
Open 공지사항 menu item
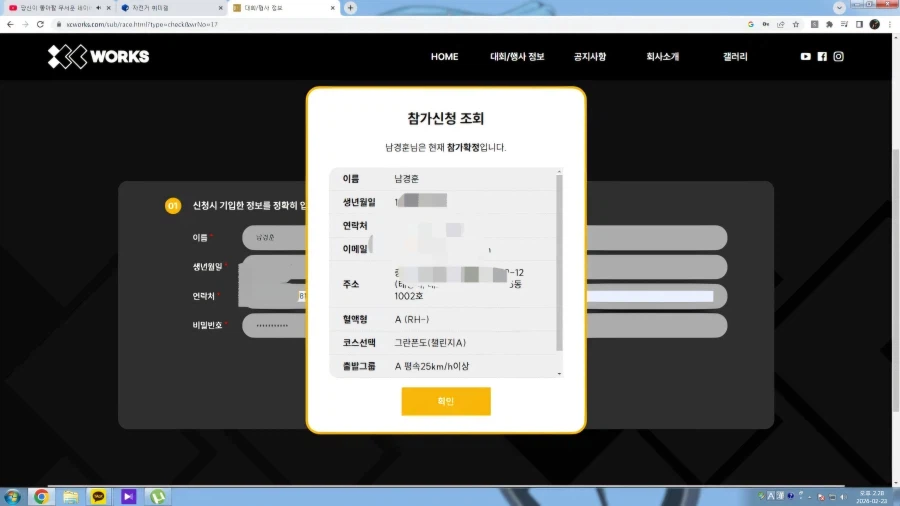point(589,57)
